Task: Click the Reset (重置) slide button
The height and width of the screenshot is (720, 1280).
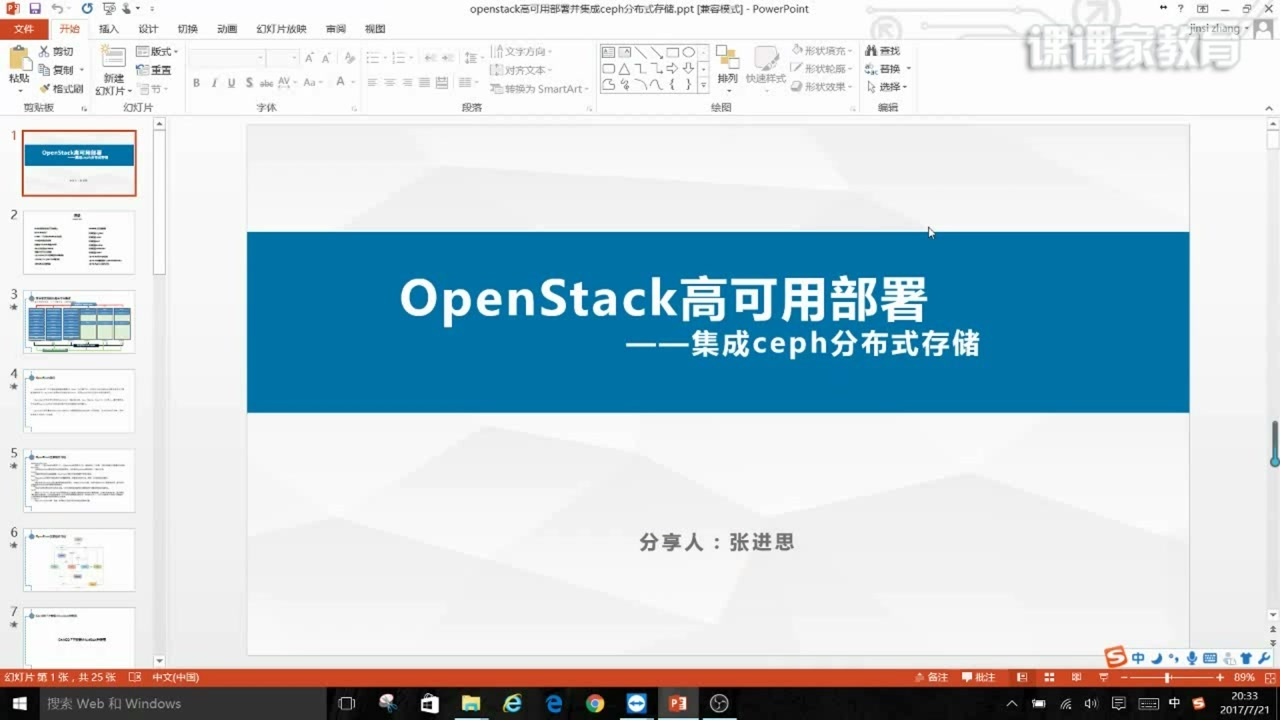Action: click(154, 70)
